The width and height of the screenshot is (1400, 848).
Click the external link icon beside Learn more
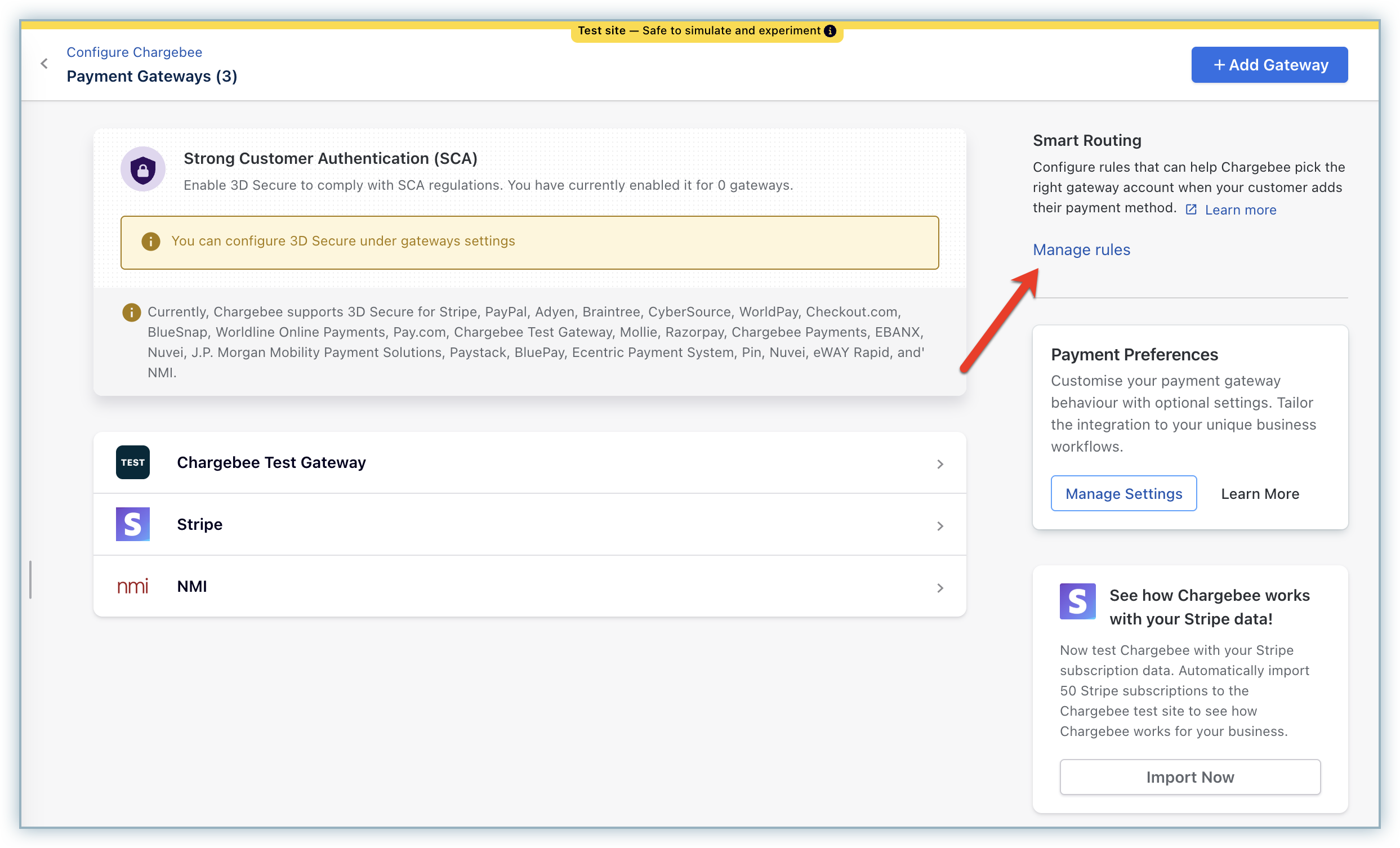coord(1192,210)
